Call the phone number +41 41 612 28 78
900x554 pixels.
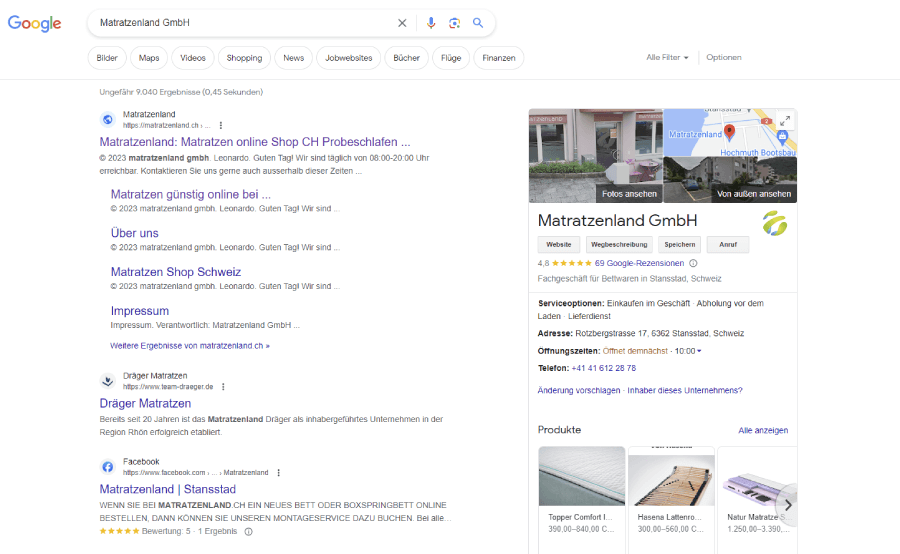604,368
